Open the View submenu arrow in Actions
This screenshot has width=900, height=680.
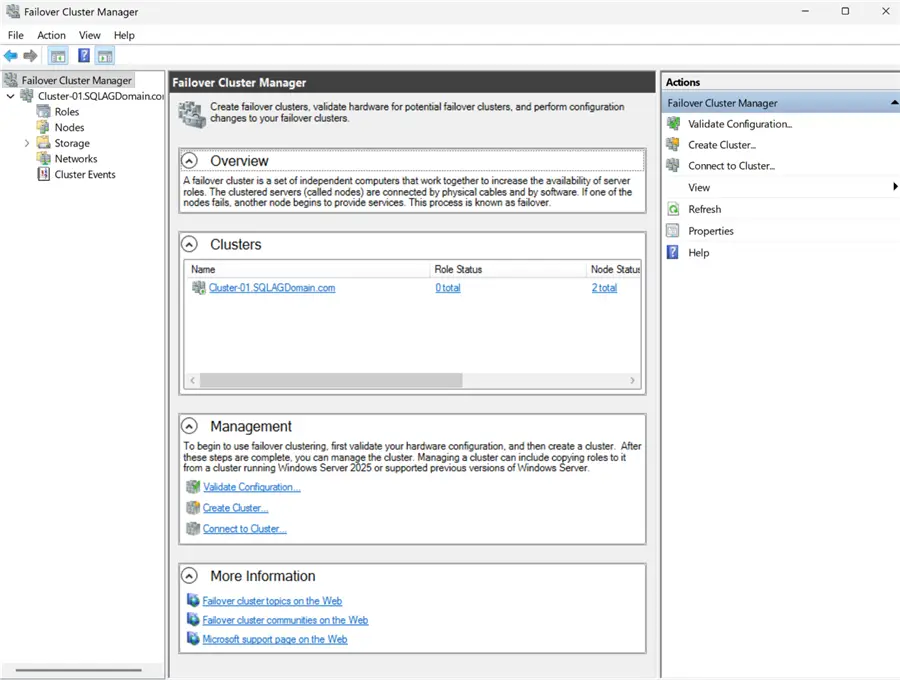click(x=895, y=186)
